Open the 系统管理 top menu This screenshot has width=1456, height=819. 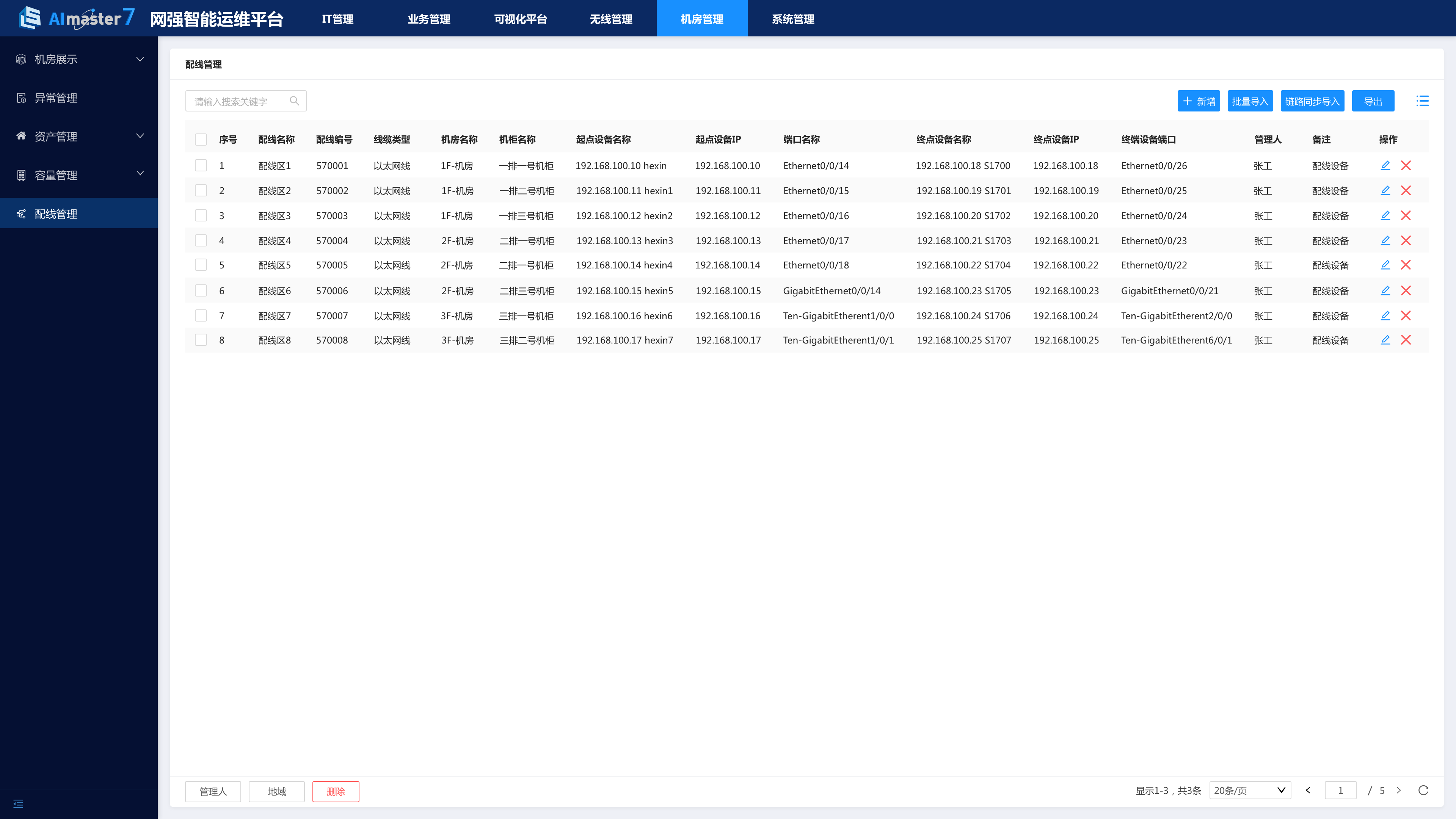[792, 19]
